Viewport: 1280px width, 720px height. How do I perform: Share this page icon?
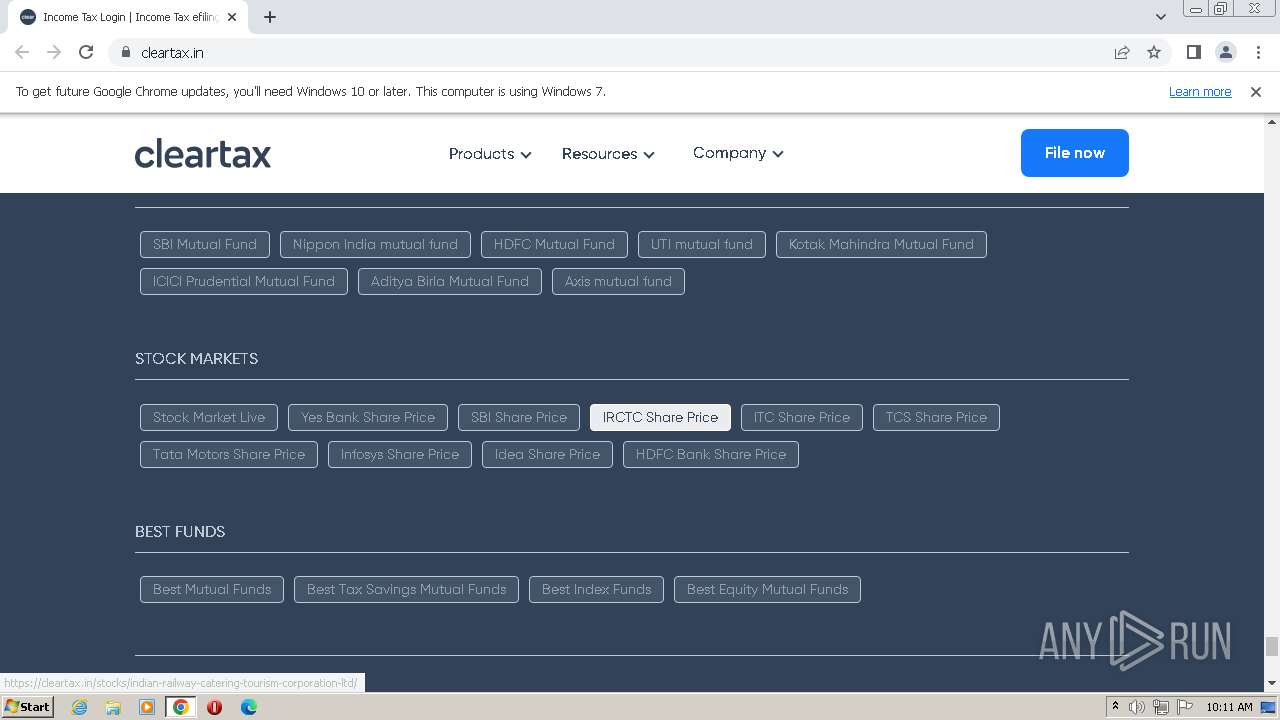[1122, 52]
